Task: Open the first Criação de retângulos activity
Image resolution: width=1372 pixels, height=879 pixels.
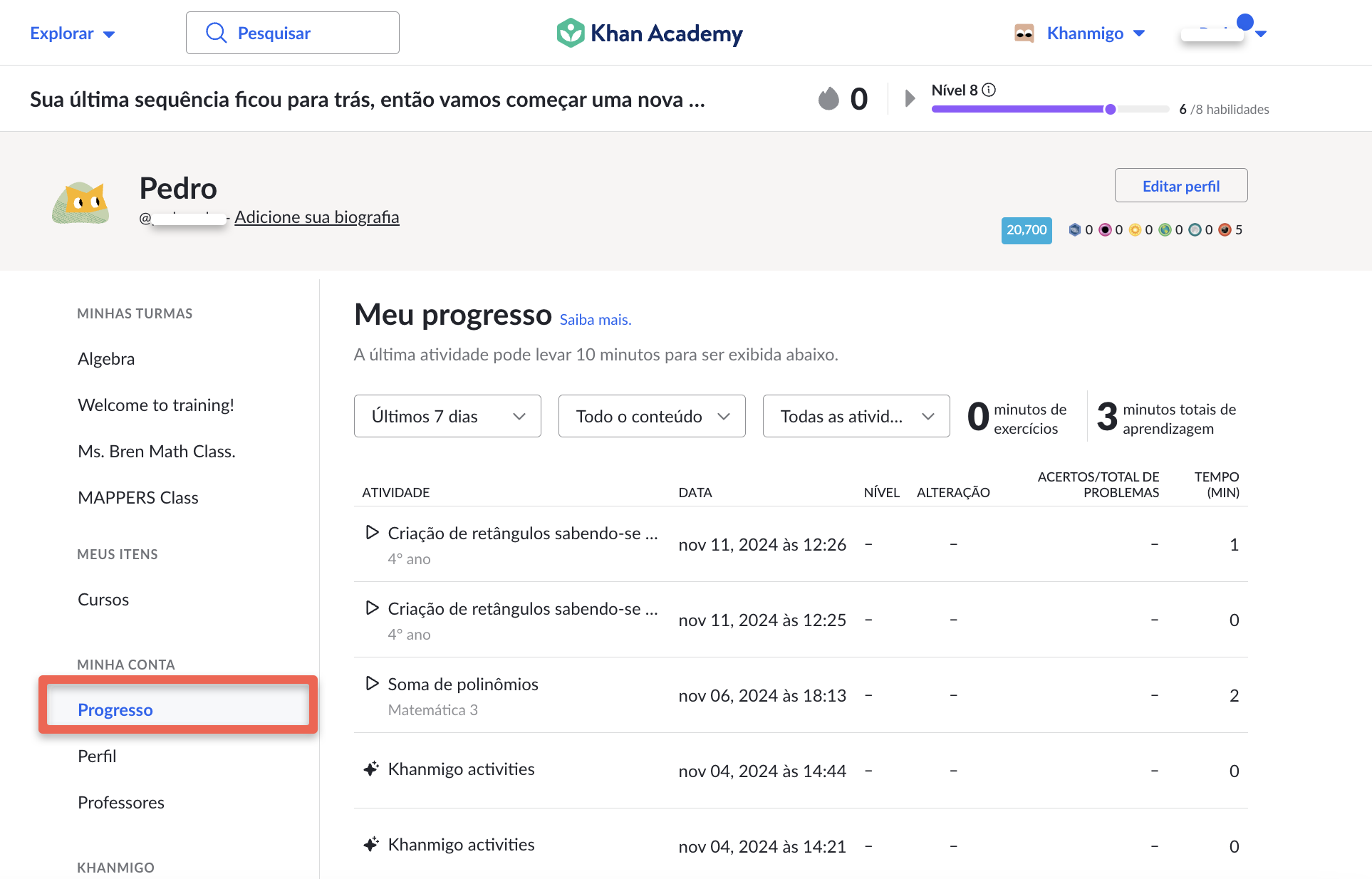Action: click(523, 533)
